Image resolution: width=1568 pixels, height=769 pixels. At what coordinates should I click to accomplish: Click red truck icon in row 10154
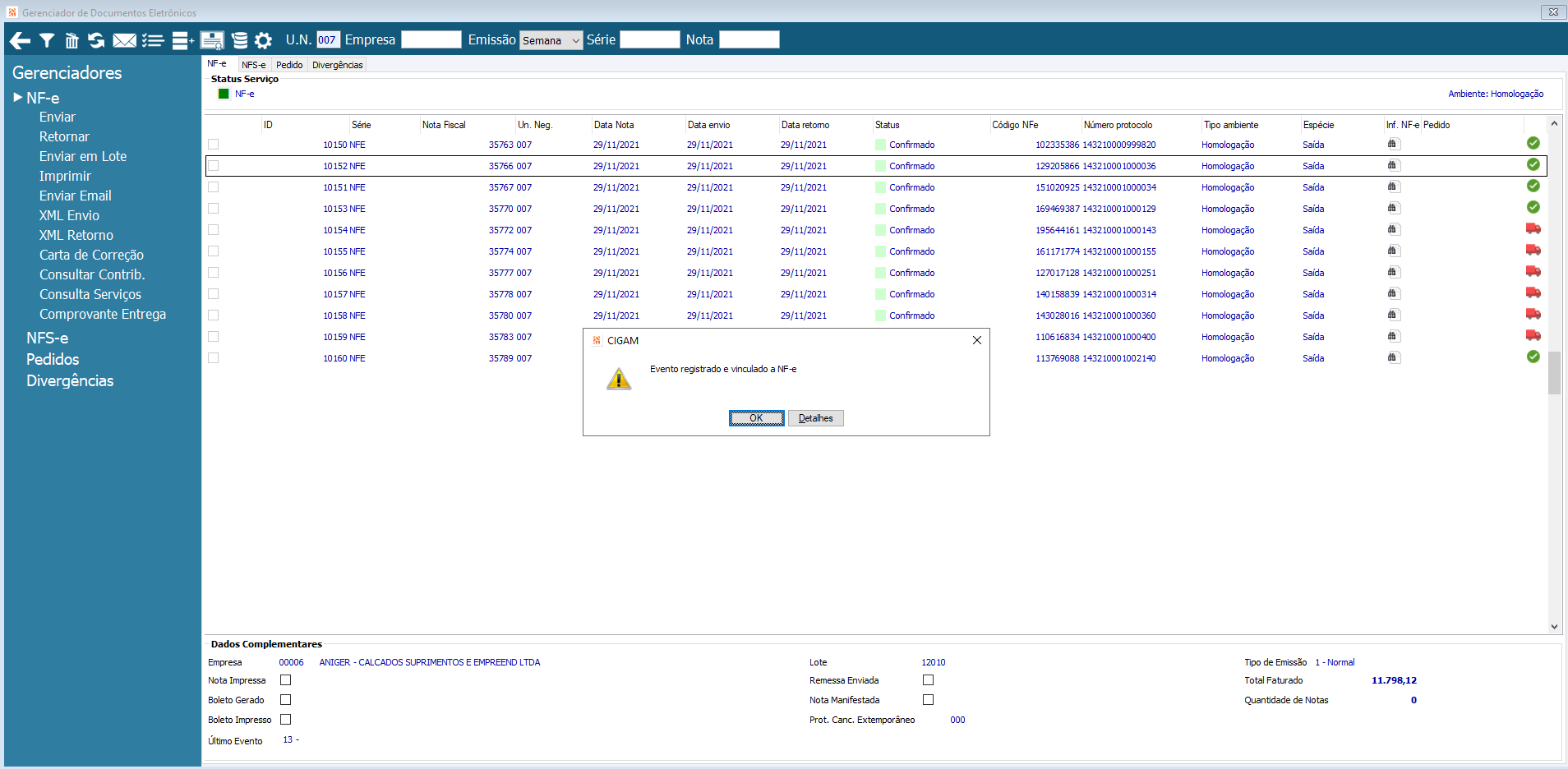1533,228
